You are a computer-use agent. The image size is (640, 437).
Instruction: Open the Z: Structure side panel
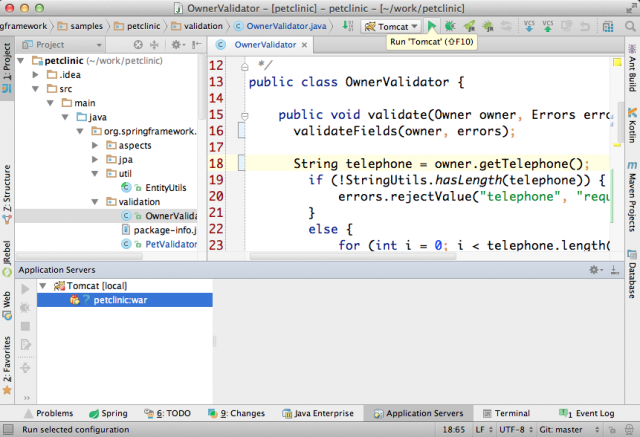[x=7, y=194]
